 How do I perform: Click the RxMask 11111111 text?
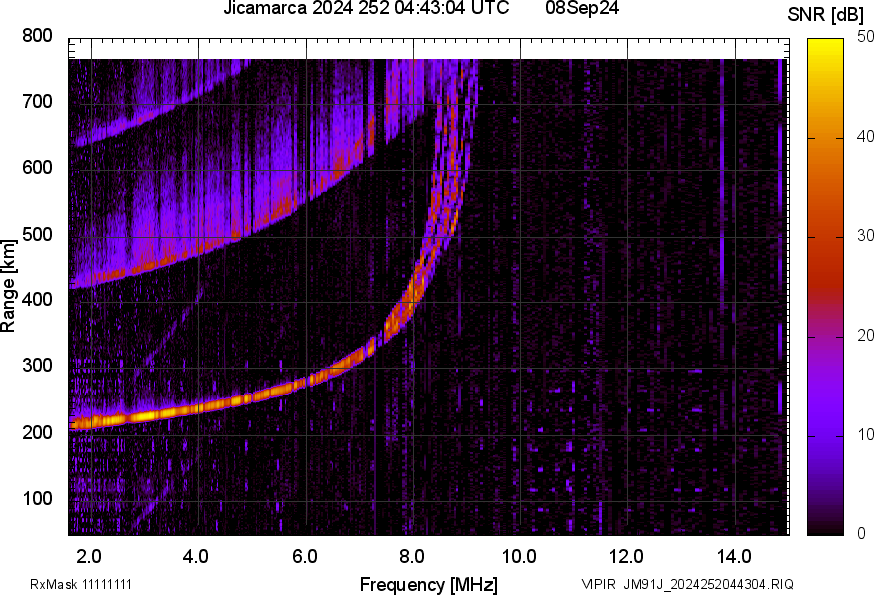tap(81, 584)
